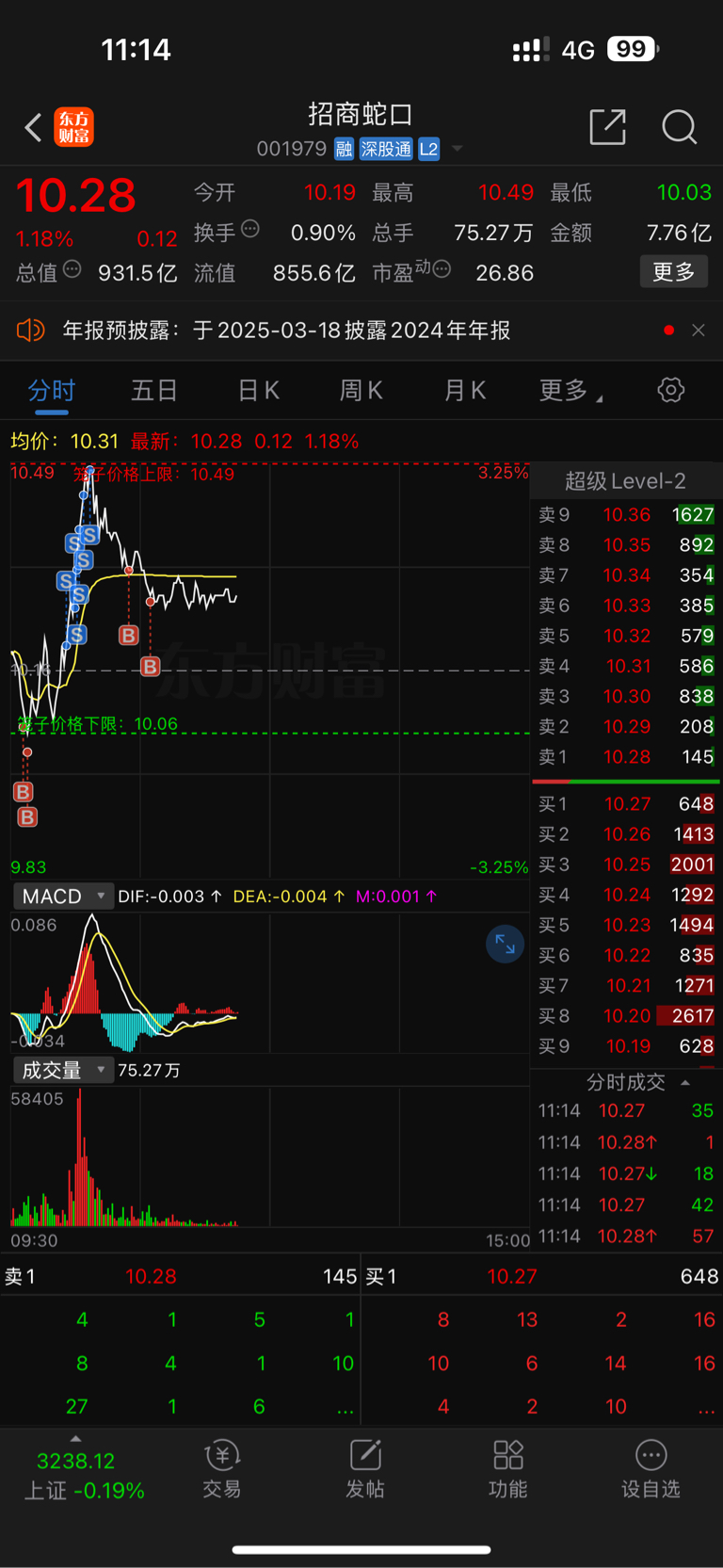
Task: Open the MACD indicator dropdown
Action: pos(63,897)
